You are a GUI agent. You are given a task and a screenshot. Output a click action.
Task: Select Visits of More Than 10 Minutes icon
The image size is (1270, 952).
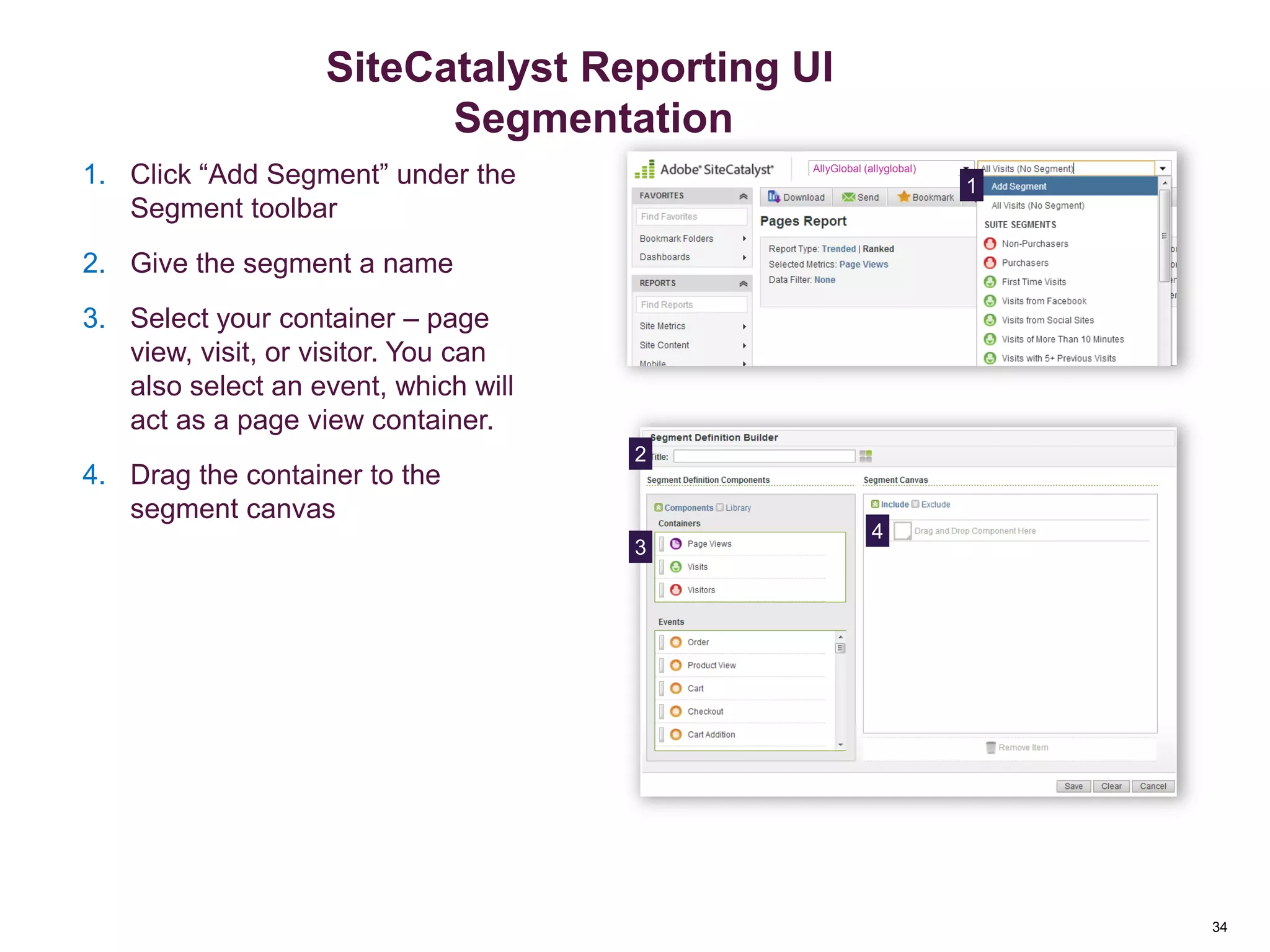click(x=990, y=340)
